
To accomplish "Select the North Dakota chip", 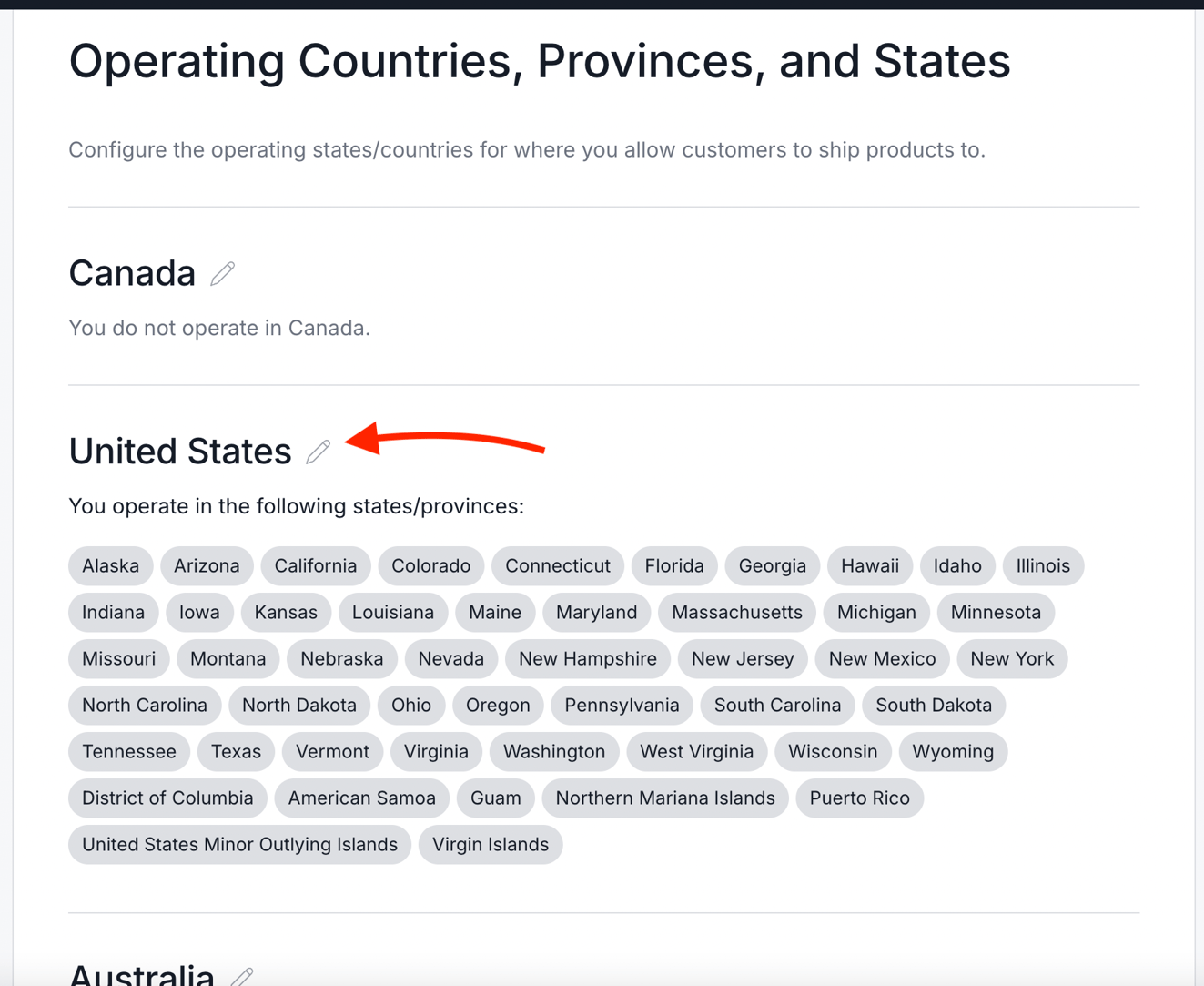I will click(x=298, y=705).
